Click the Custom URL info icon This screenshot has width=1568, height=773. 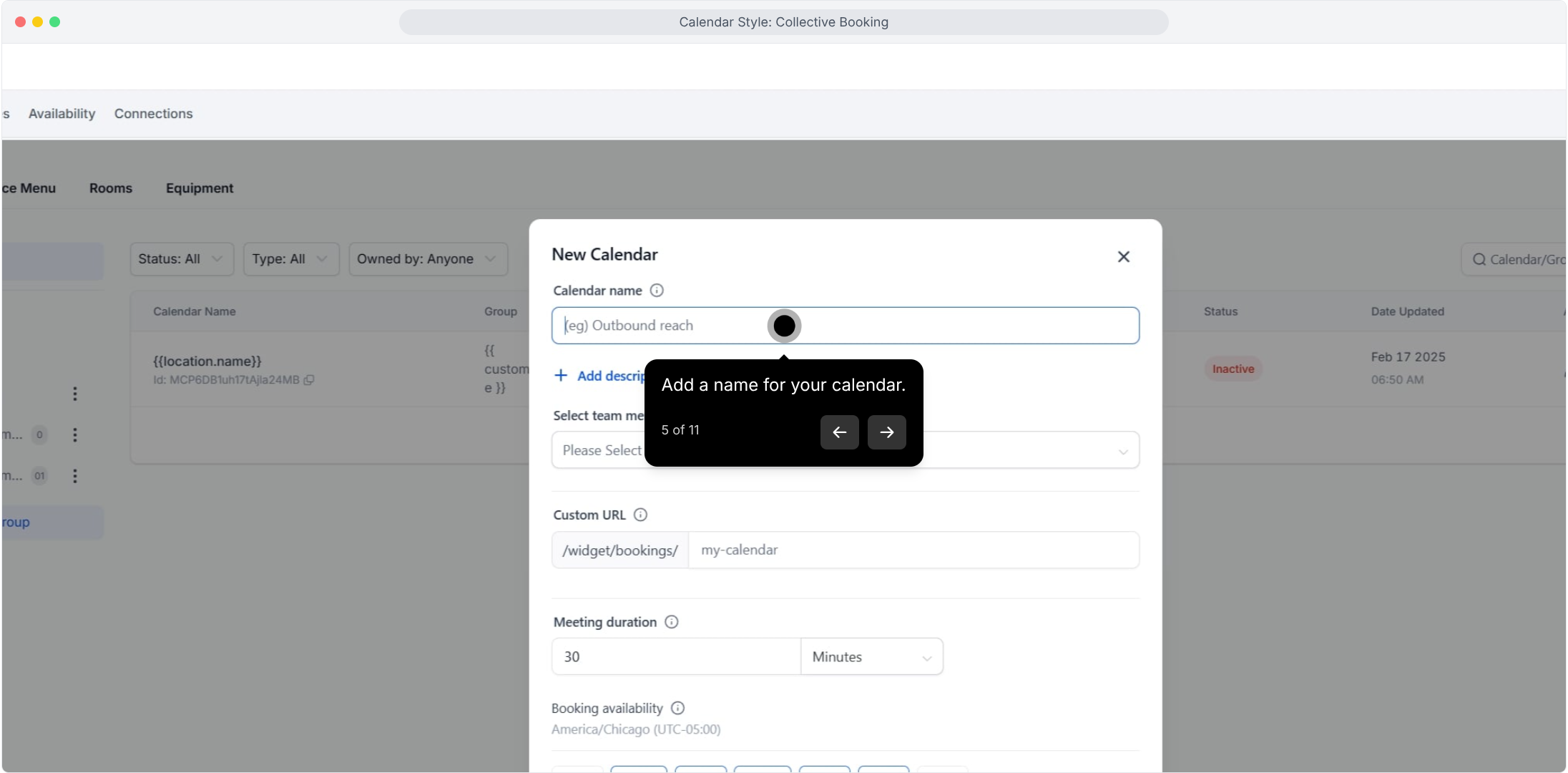pyautogui.click(x=640, y=515)
